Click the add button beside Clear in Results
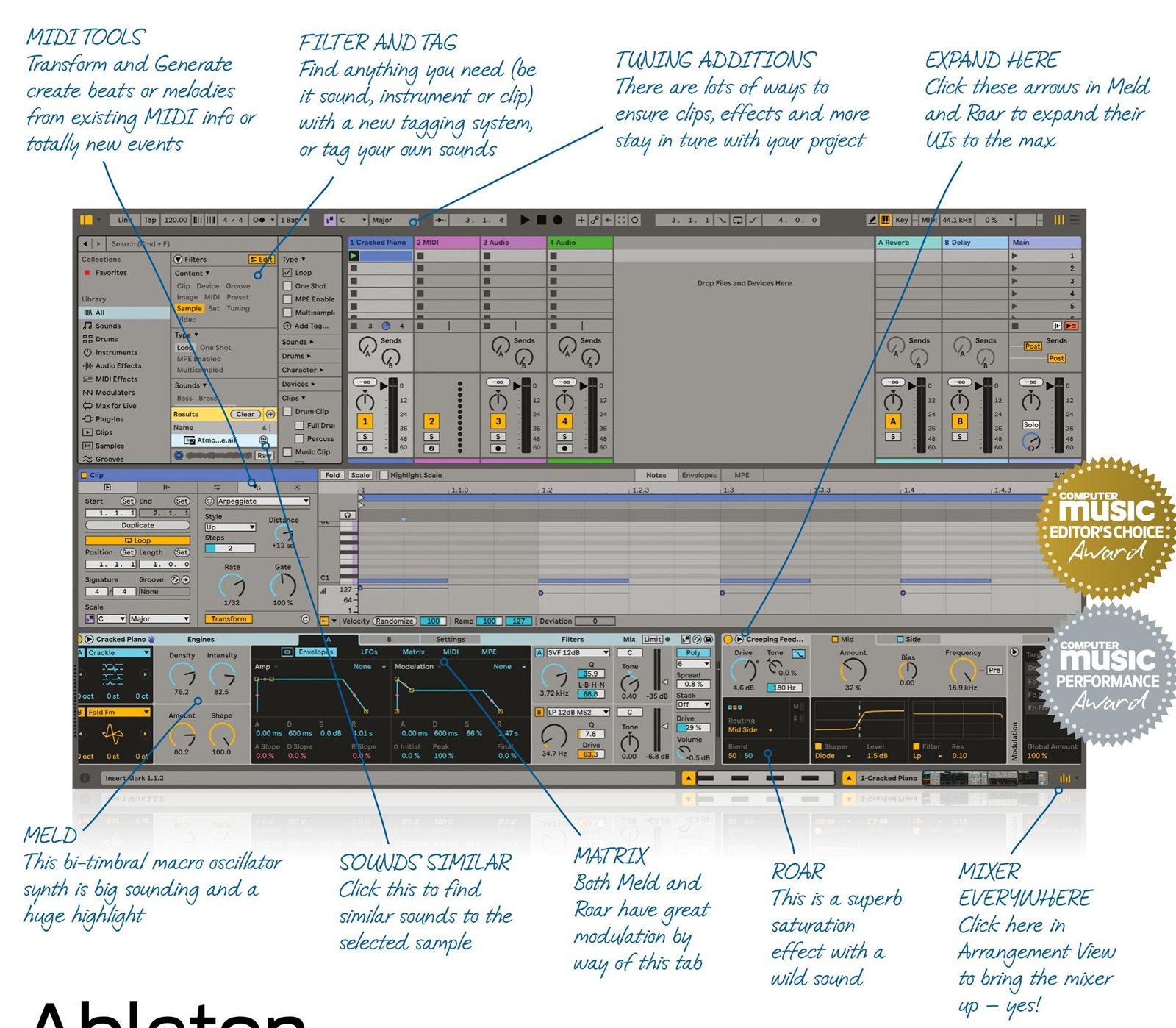The image size is (1176, 1028). 270,414
